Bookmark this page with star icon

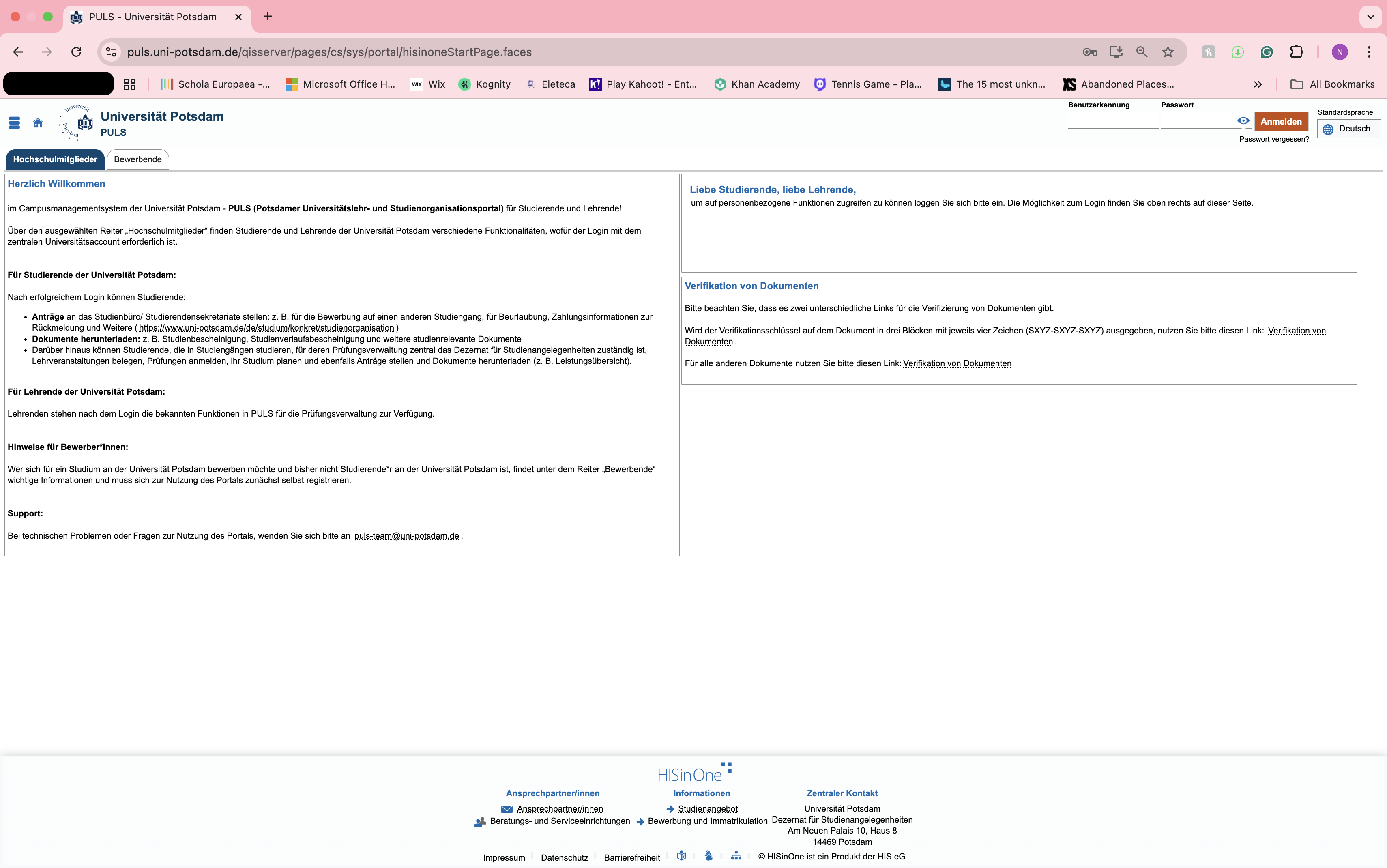[x=1168, y=52]
